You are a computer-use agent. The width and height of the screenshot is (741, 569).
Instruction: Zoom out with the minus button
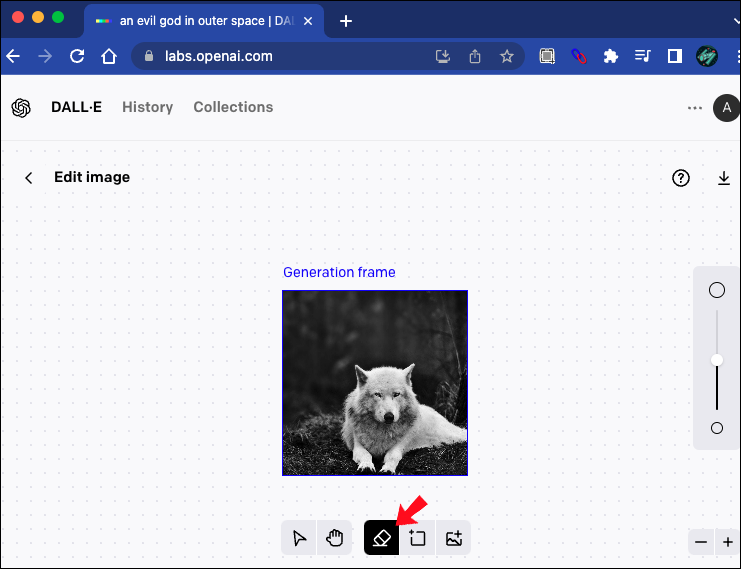tap(701, 542)
